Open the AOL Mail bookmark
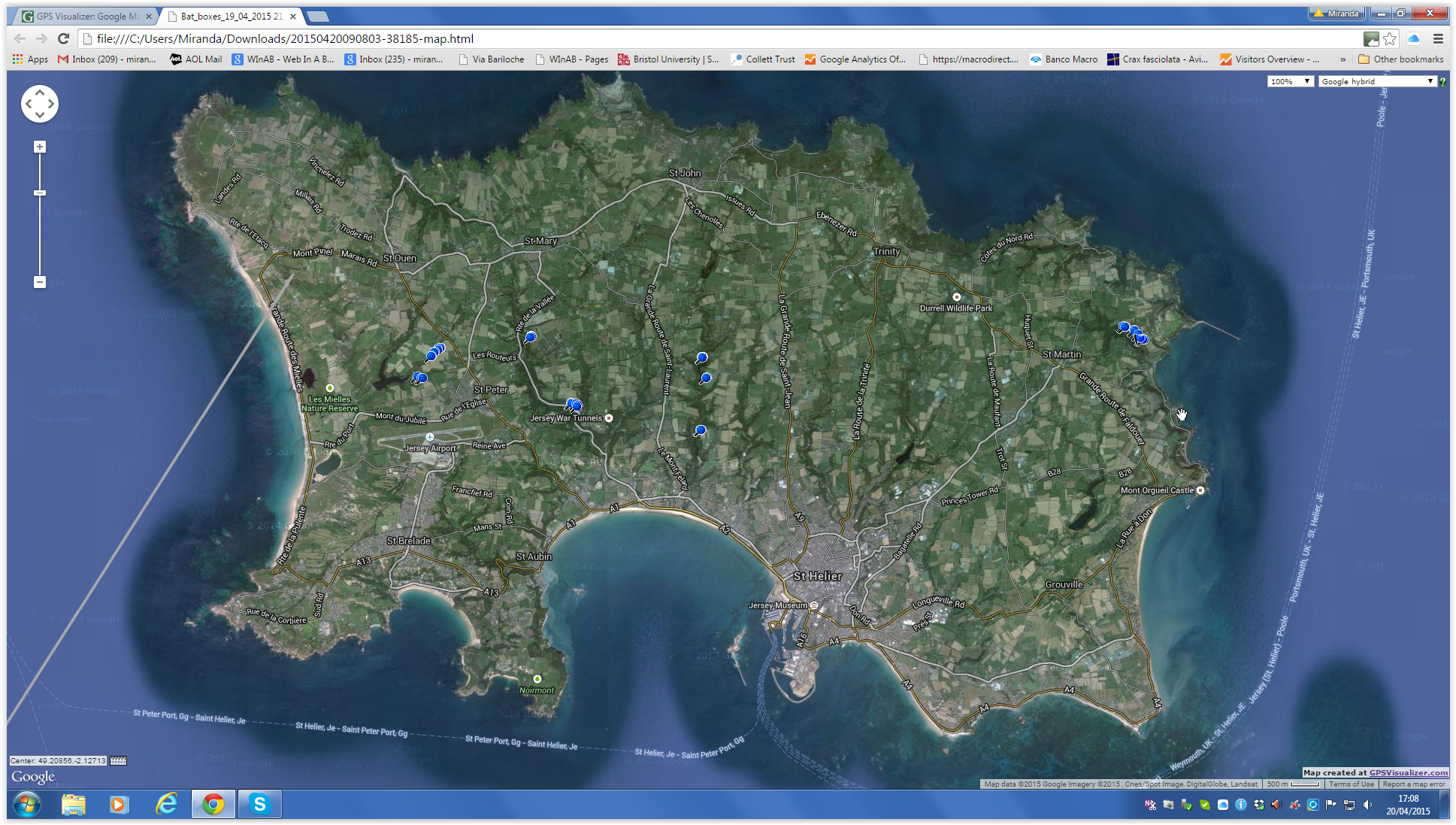1456x825 pixels. tap(195, 59)
